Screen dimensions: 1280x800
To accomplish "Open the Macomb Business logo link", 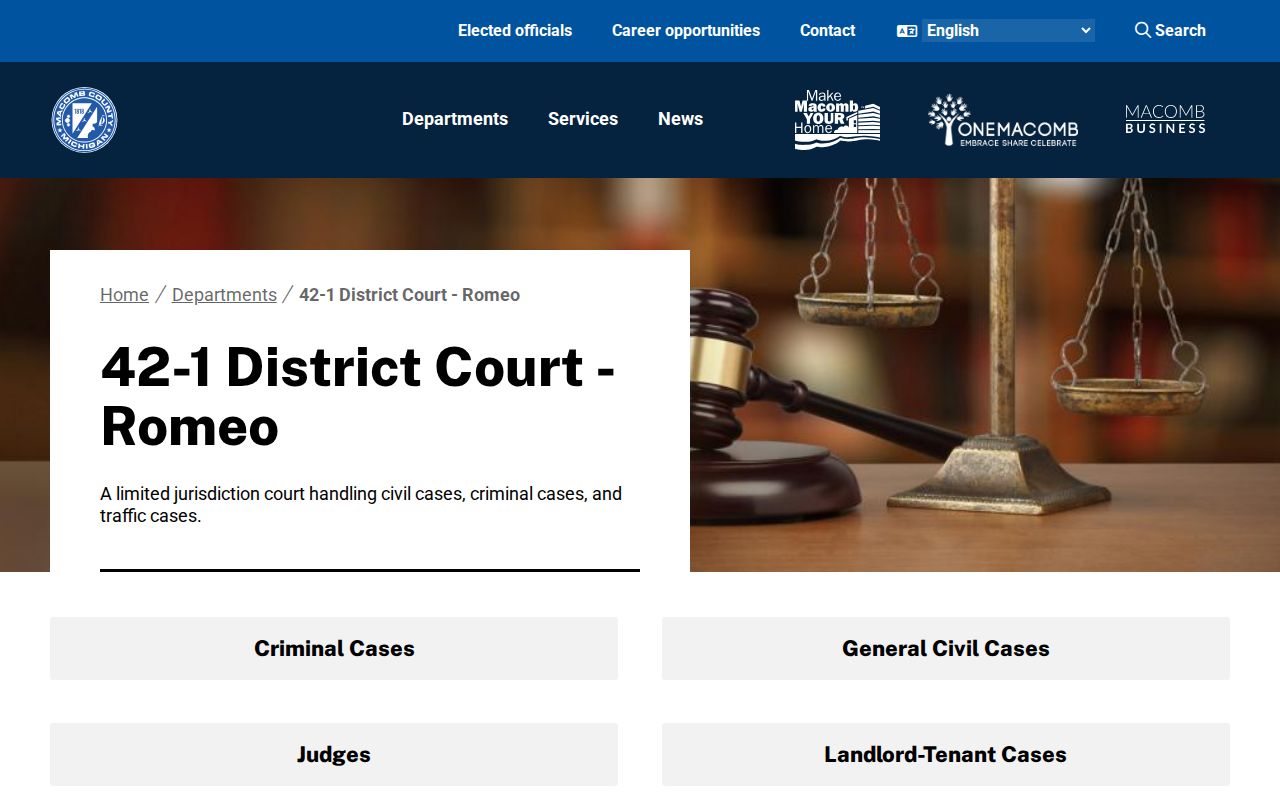I will coord(1165,119).
